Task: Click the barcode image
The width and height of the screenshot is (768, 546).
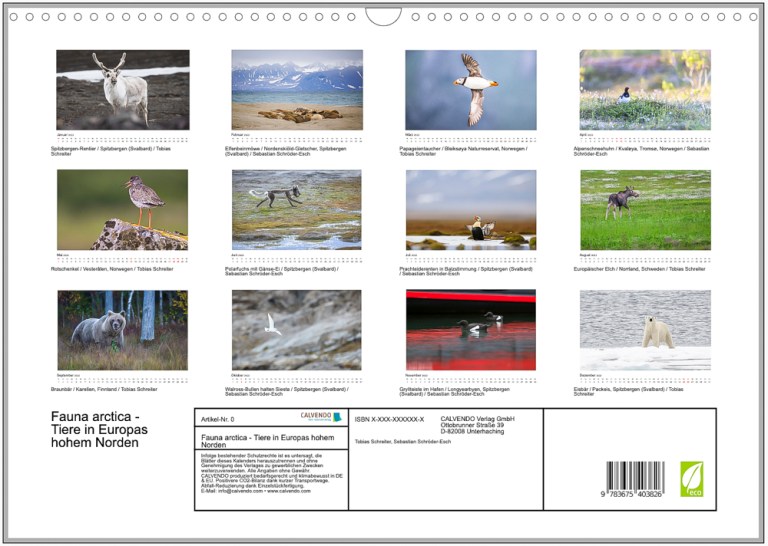Action: 633,479
